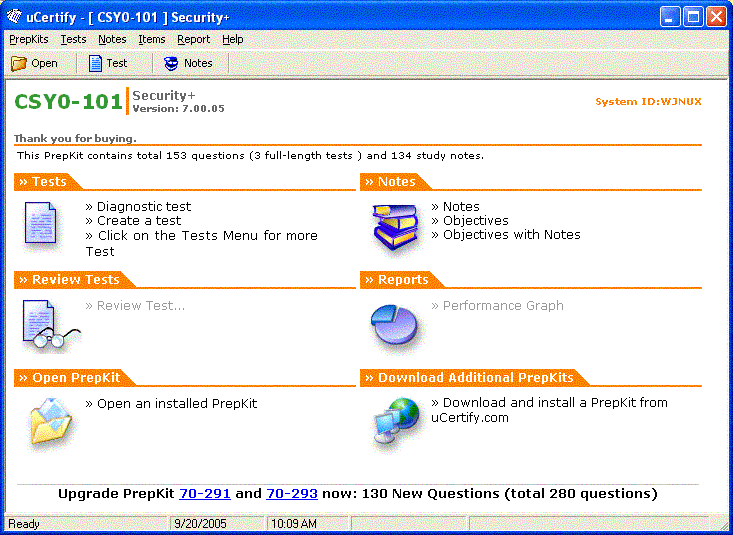733x535 pixels.
Task: Click 'Thank you for buying.' text
Action: point(75,138)
